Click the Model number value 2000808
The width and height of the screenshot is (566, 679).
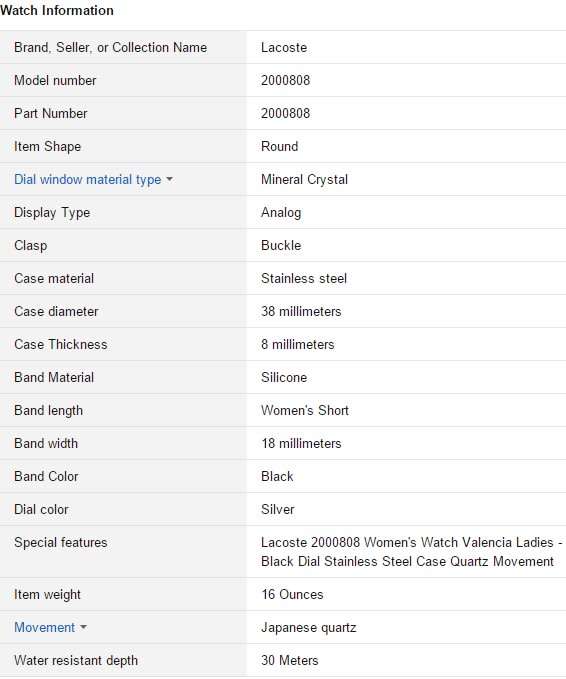[x=285, y=81]
